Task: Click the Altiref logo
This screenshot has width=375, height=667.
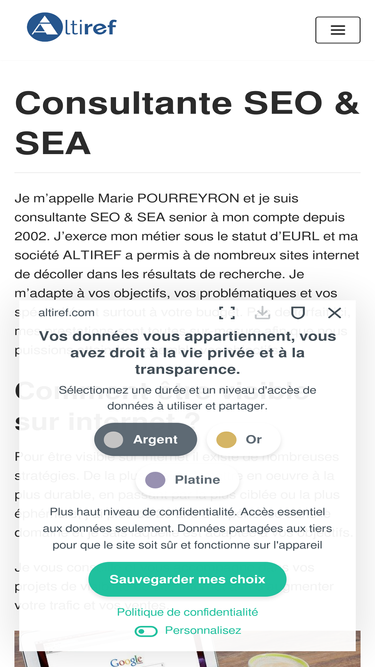Action: [71, 27]
